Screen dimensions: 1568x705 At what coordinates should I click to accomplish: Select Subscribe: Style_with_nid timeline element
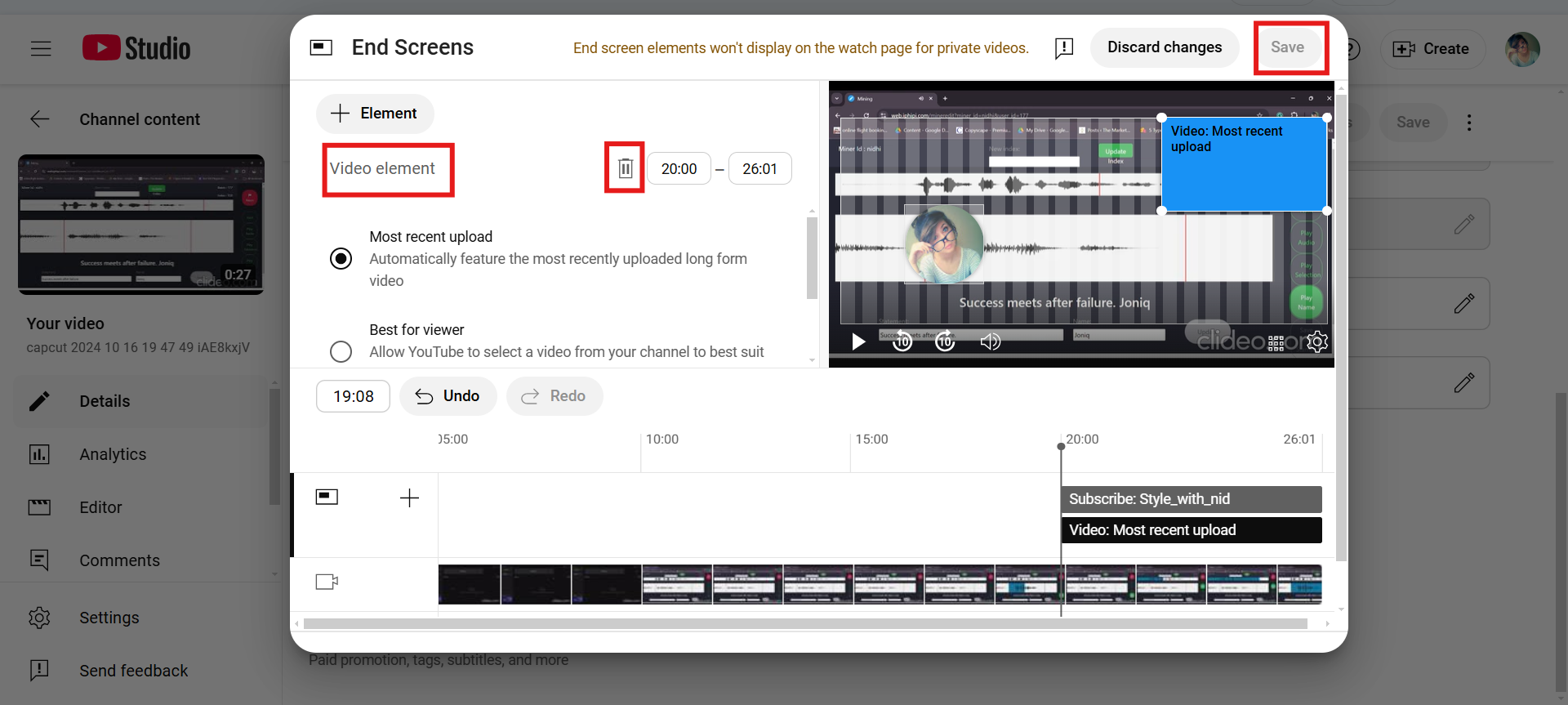tap(1192, 499)
